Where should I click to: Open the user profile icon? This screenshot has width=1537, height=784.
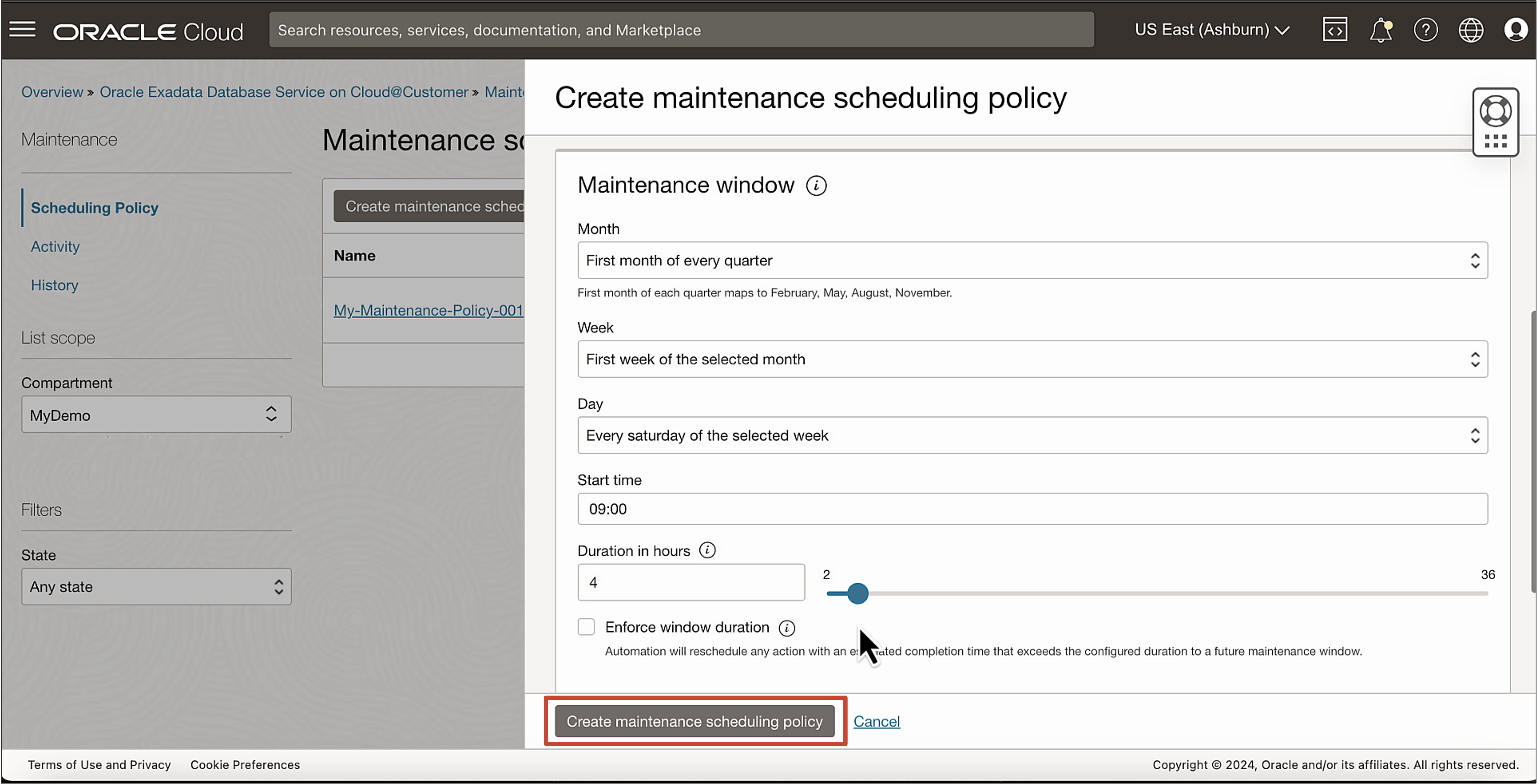[1516, 29]
